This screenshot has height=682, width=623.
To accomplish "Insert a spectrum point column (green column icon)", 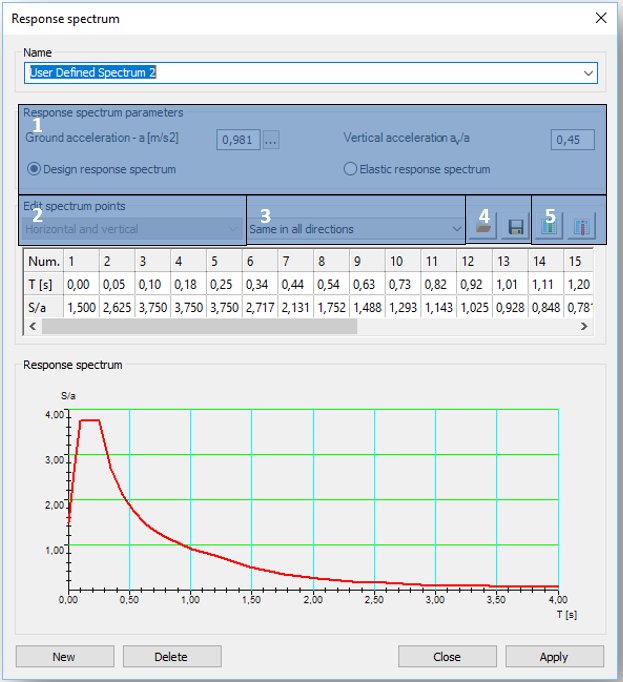I will [549, 227].
